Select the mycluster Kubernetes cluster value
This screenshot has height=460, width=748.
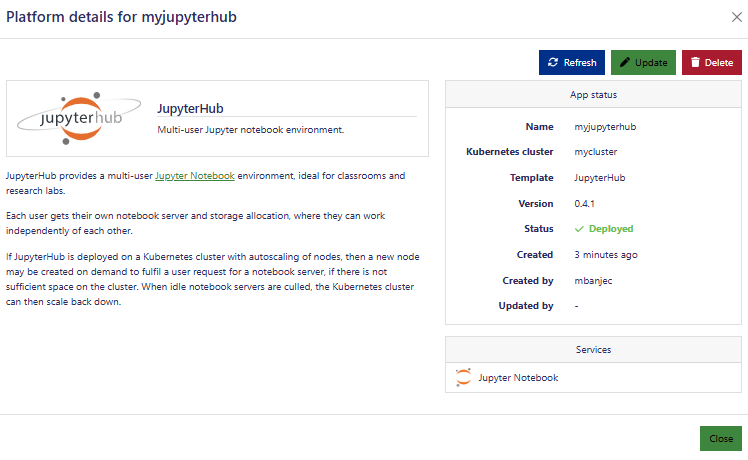[596, 153]
